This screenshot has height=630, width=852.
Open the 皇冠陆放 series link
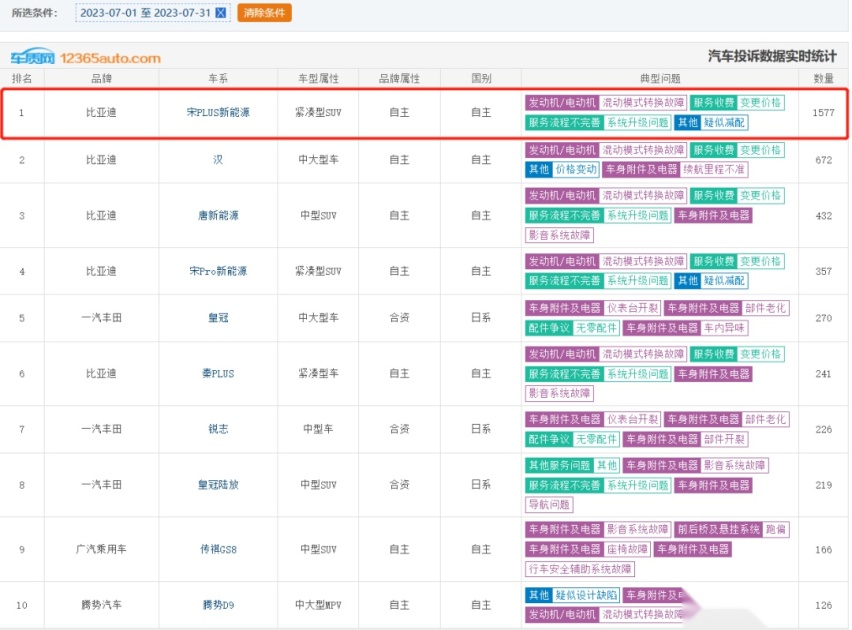coord(218,484)
